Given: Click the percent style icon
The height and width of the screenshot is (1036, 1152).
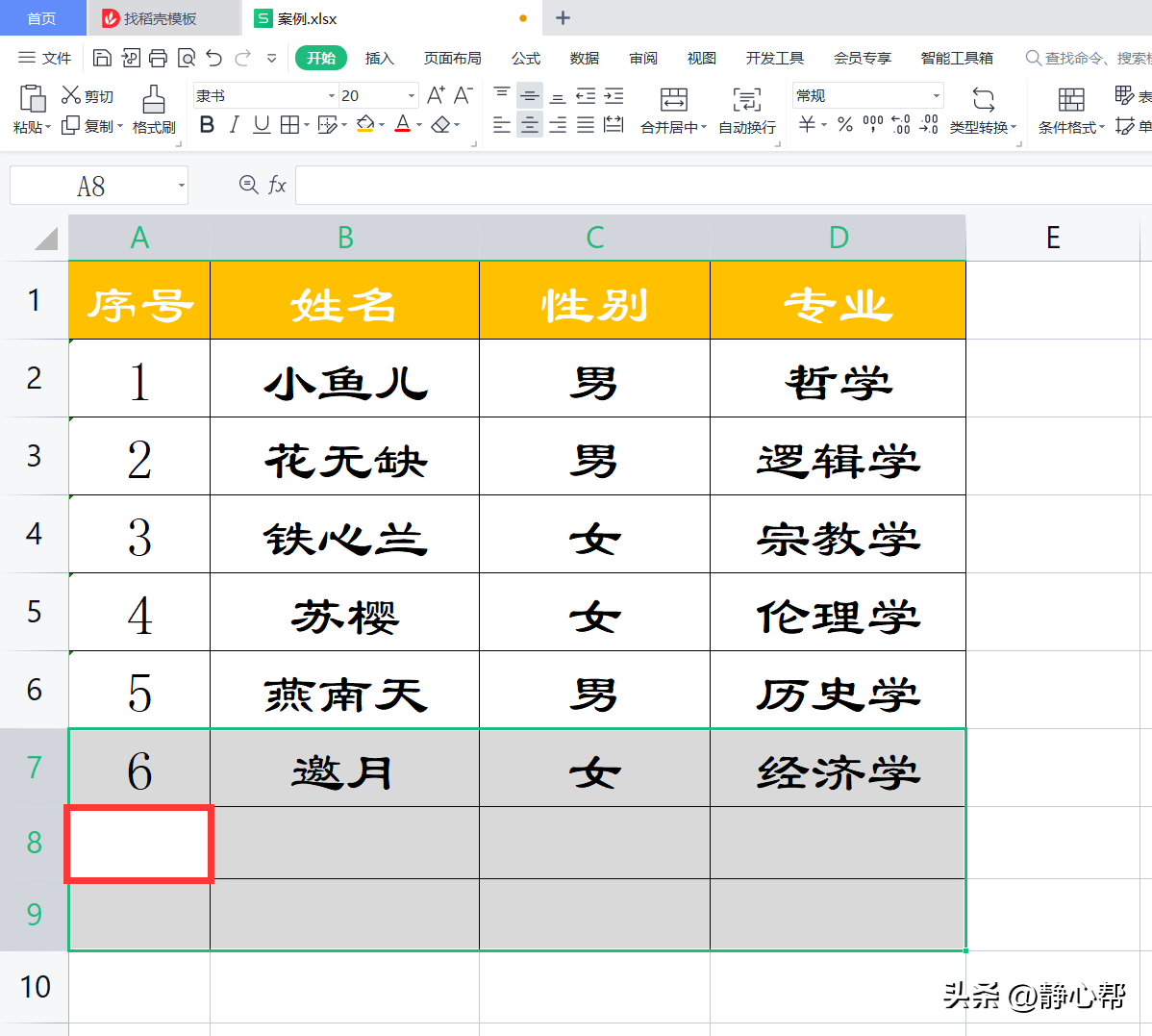Looking at the screenshot, I should pyautogui.click(x=845, y=125).
